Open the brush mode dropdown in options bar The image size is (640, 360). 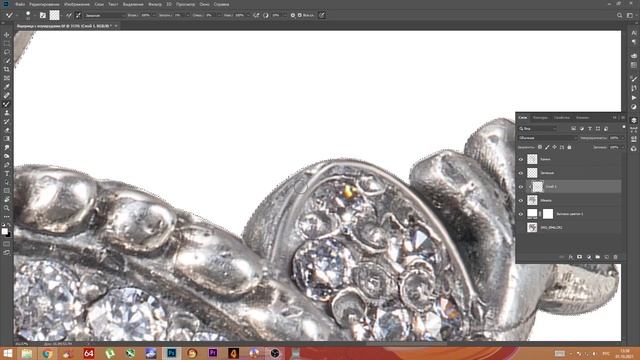[104, 15]
